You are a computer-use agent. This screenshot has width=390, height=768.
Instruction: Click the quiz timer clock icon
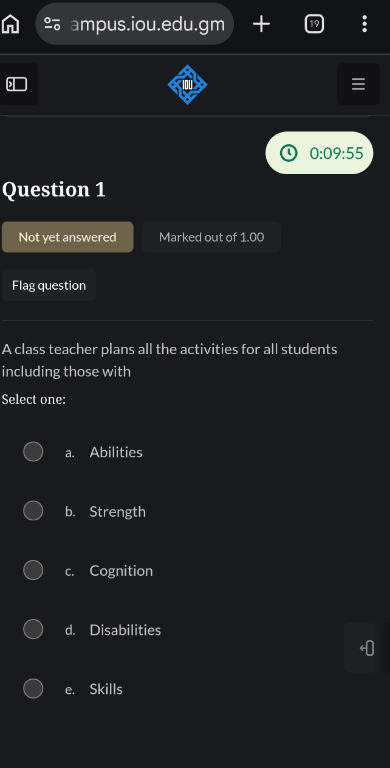click(289, 153)
